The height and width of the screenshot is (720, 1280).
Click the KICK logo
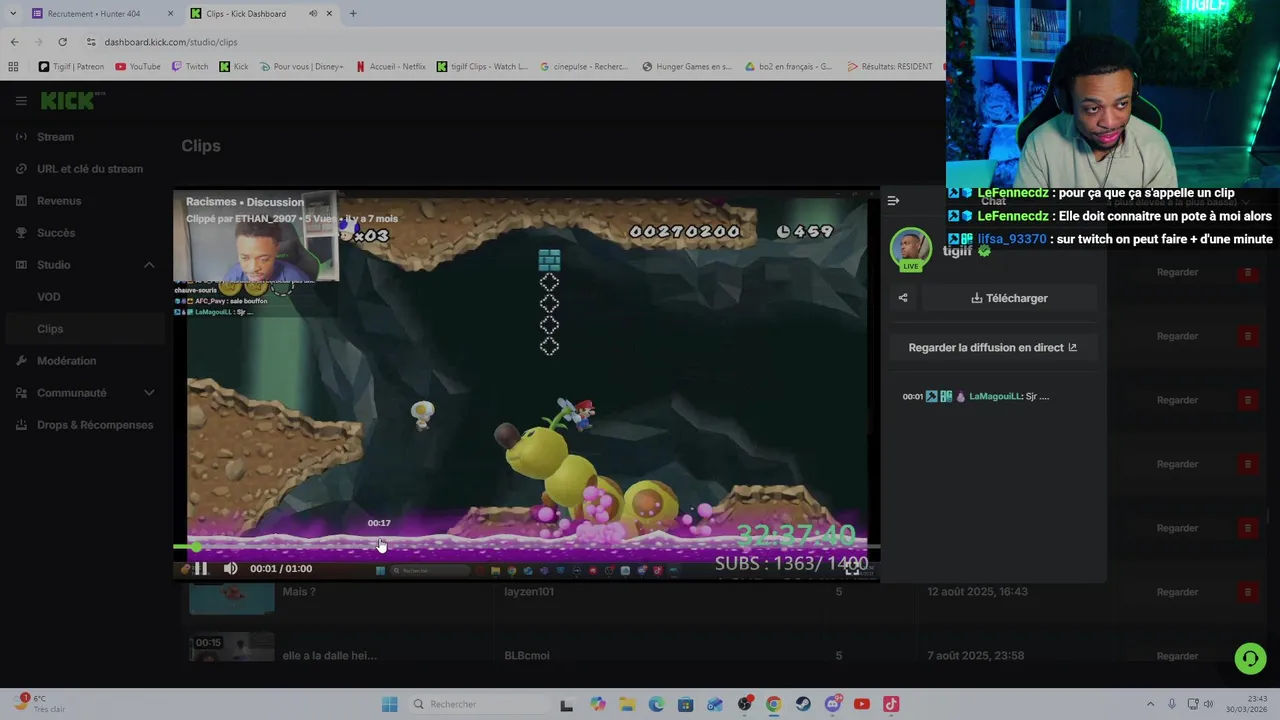pyautogui.click(x=72, y=101)
